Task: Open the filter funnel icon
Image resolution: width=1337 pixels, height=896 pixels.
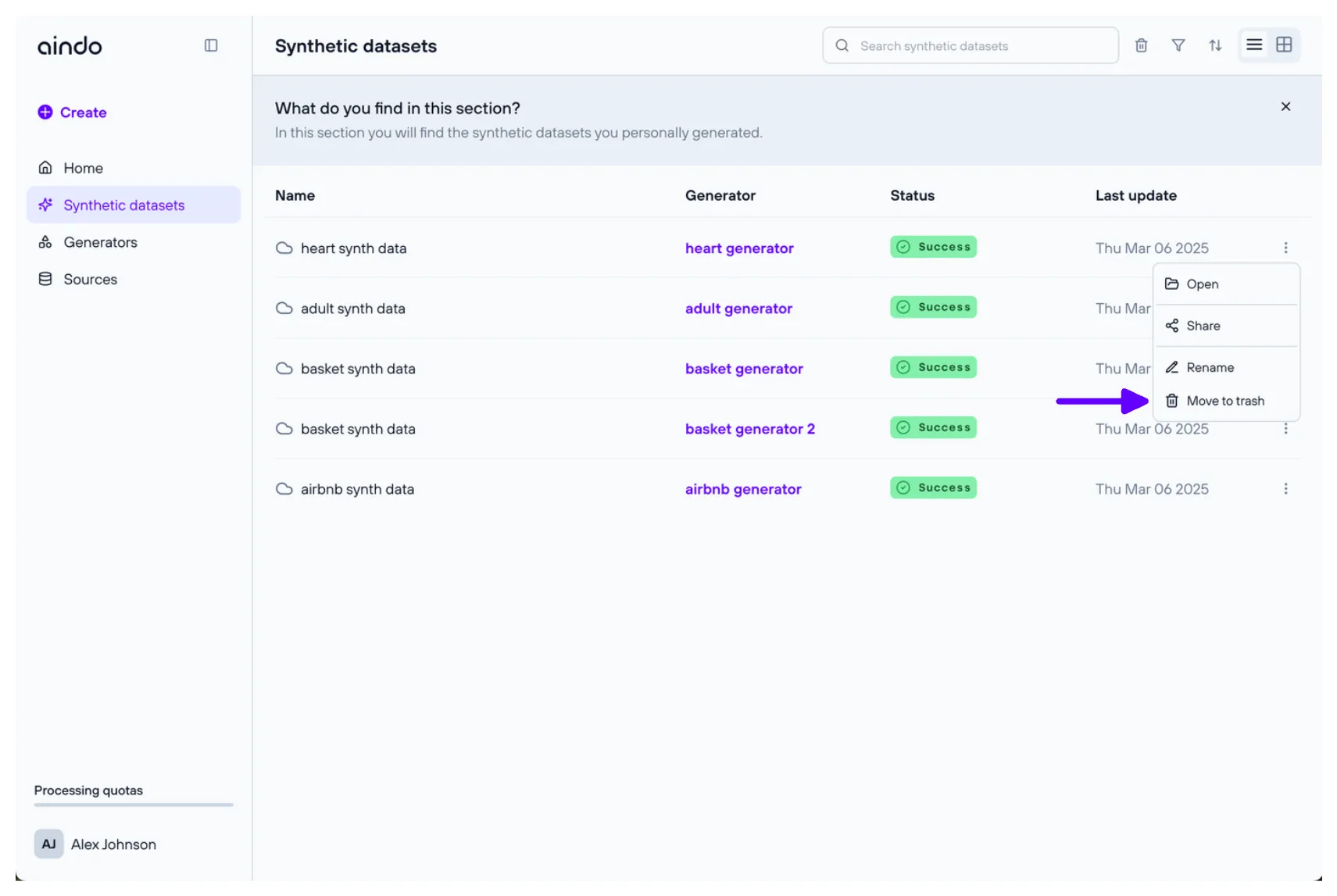Action: coord(1178,45)
